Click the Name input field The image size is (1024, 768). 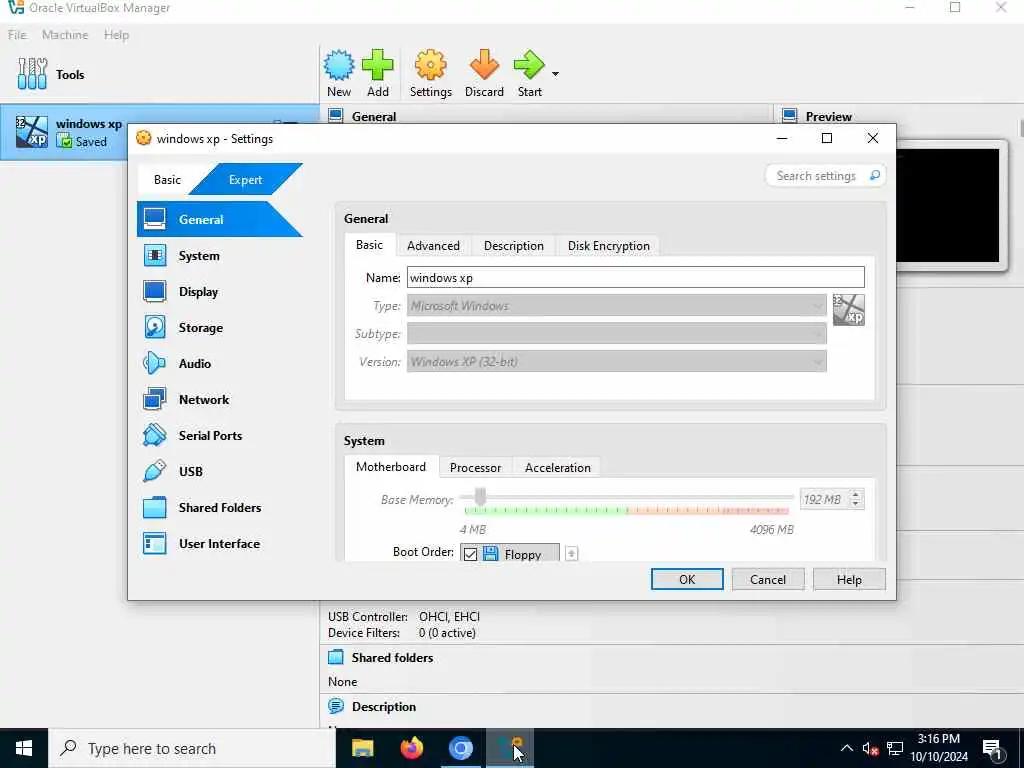[x=635, y=278]
